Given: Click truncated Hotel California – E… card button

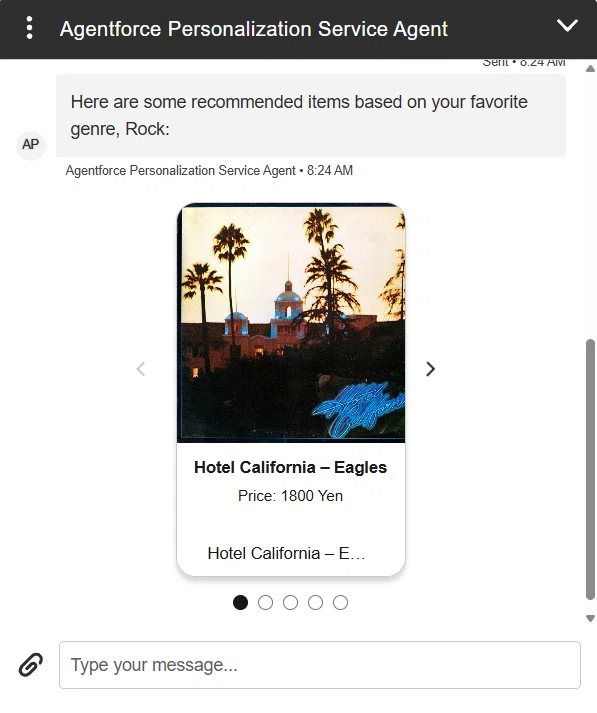Looking at the screenshot, I should 286,553.
